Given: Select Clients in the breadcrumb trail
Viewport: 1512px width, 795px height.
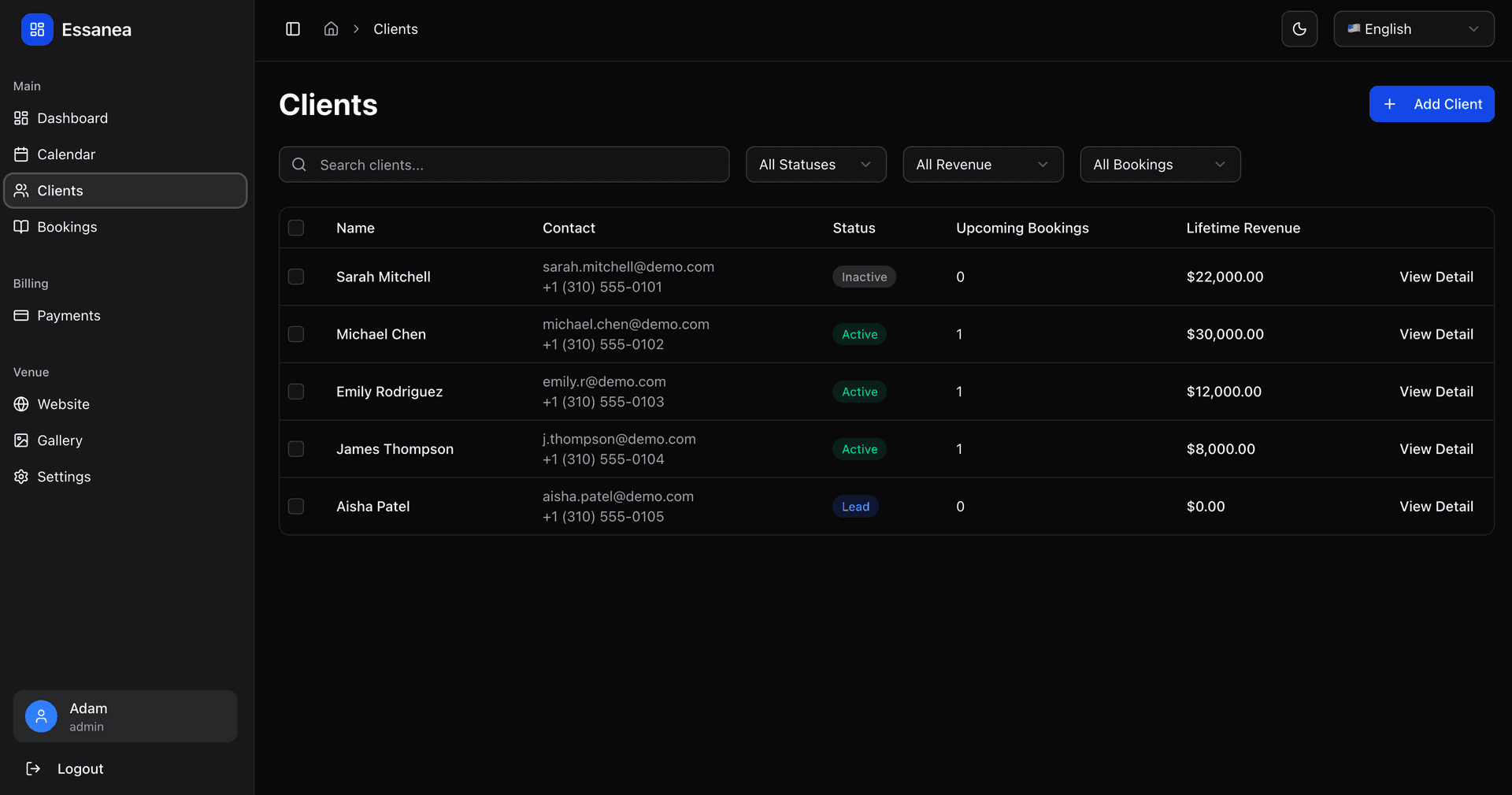Looking at the screenshot, I should [395, 29].
